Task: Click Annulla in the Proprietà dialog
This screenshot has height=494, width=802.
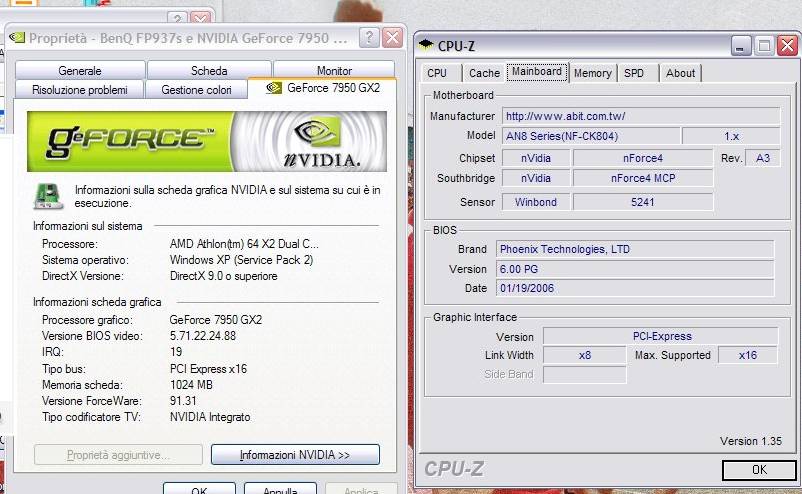Action: tap(280, 488)
